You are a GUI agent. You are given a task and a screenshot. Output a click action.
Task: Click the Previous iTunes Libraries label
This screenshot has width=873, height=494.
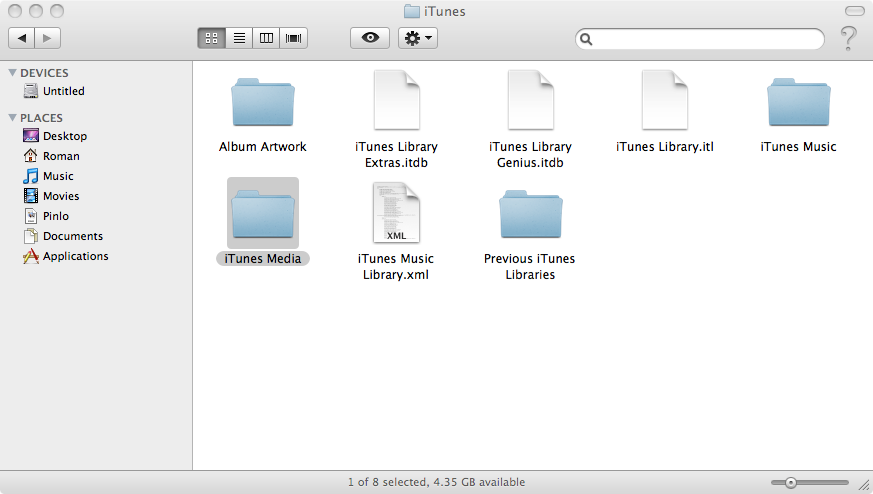point(529,266)
